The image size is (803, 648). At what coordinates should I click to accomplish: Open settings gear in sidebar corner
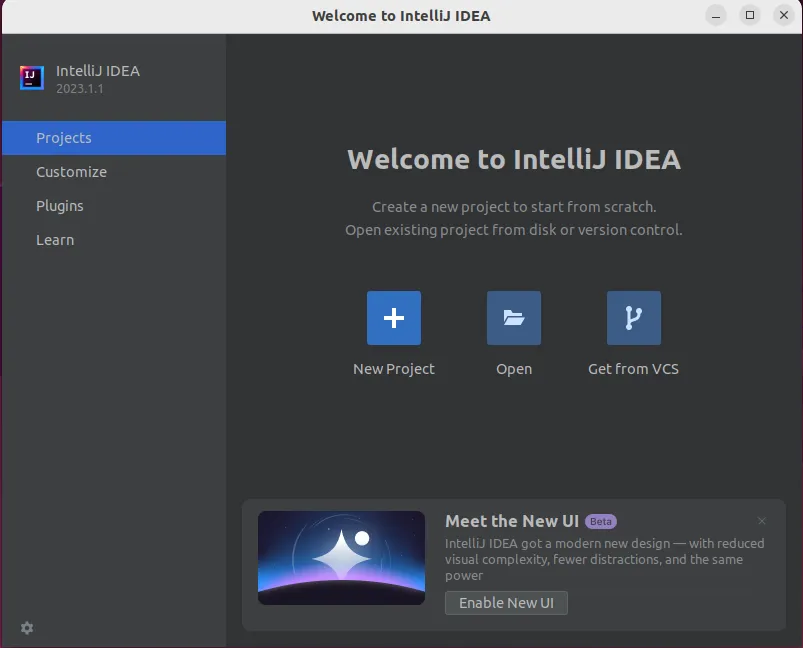pyautogui.click(x=27, y=628)
